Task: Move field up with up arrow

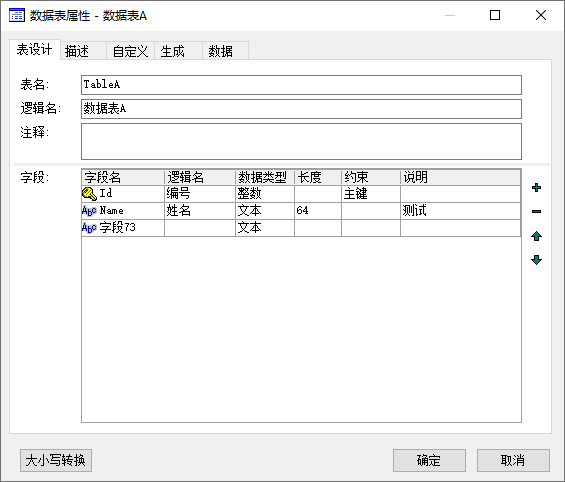Action: click(x=536, y=236)
